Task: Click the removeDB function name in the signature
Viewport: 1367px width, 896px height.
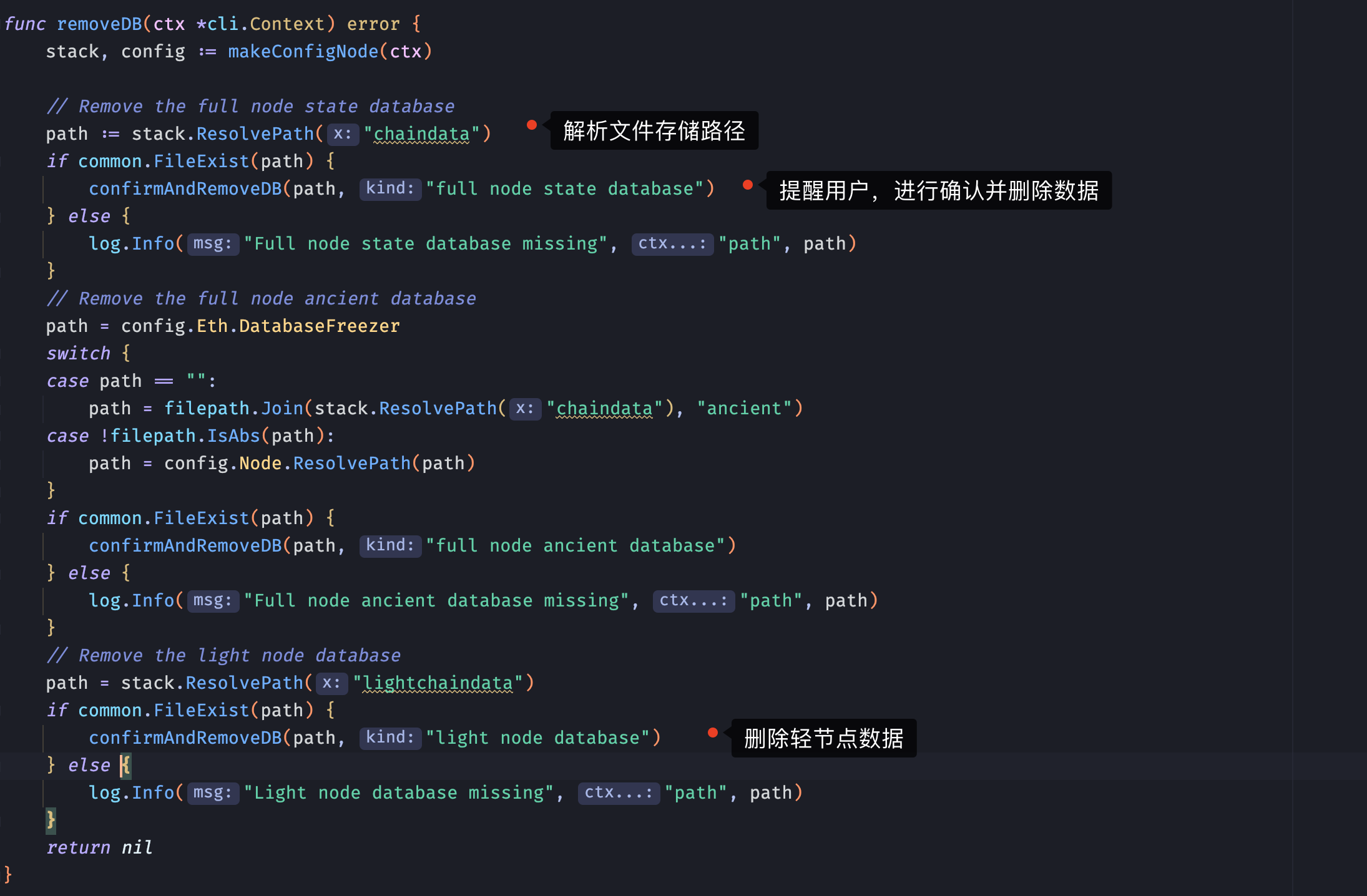Action: pyautogui.click(x=99, y=24)
